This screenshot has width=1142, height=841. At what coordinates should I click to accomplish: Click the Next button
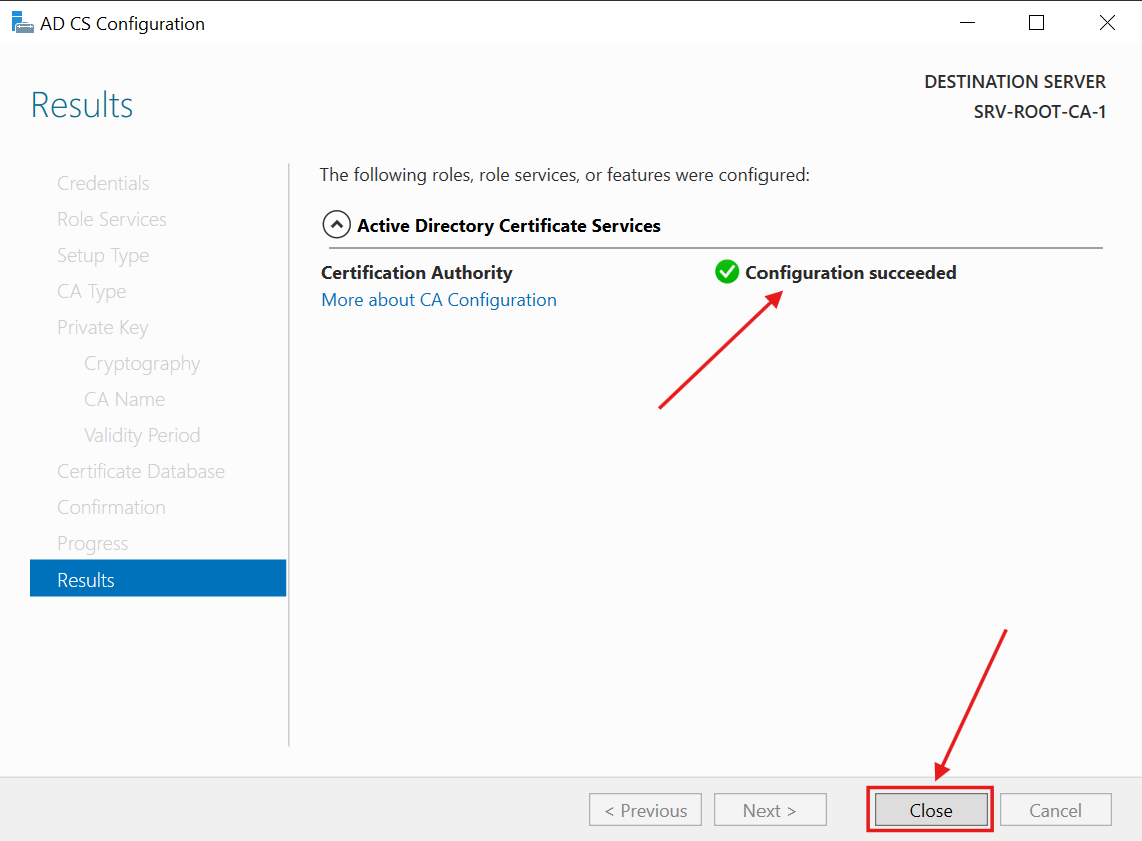click(770, 809)
